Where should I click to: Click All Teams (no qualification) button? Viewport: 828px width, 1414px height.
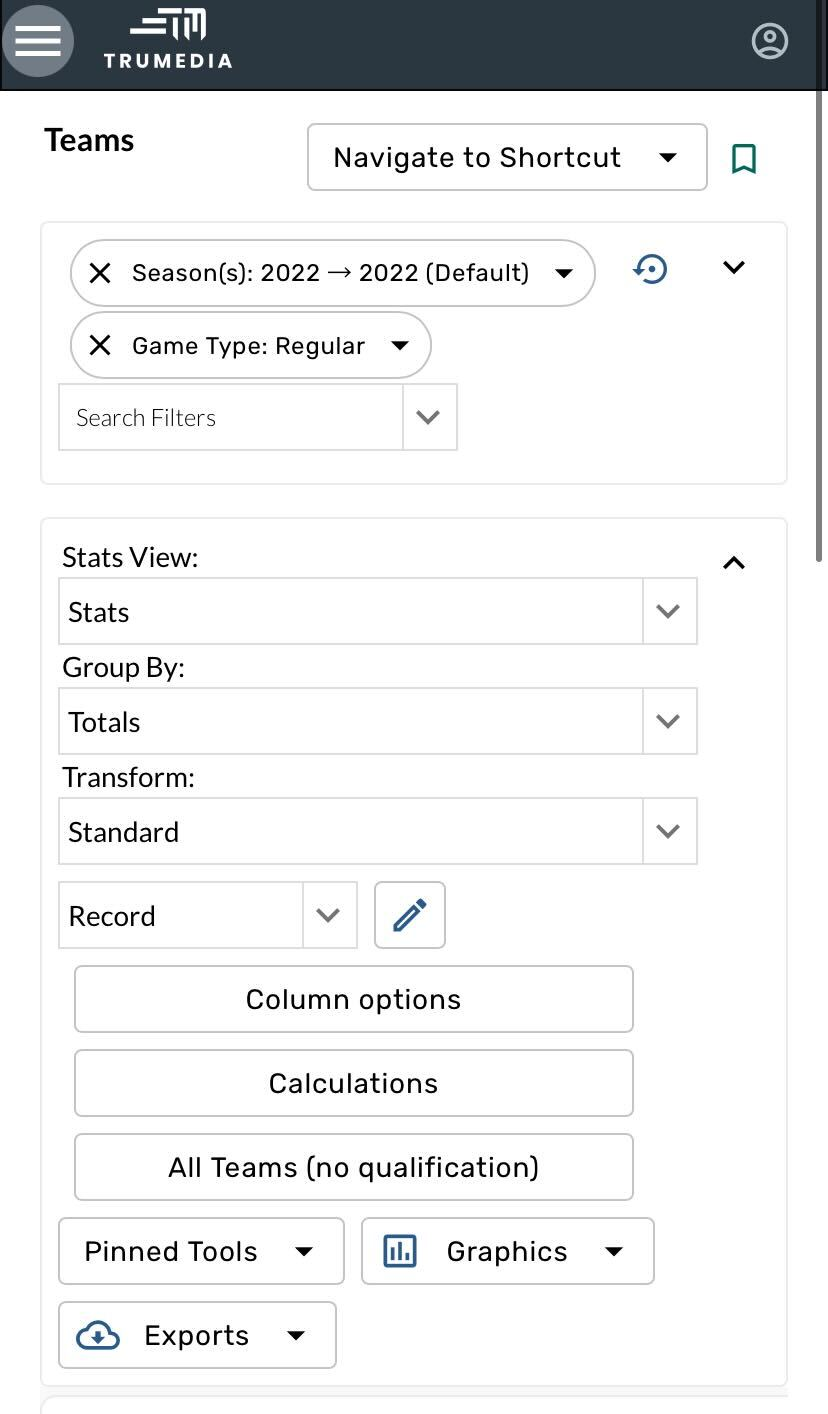[353, 1167]
